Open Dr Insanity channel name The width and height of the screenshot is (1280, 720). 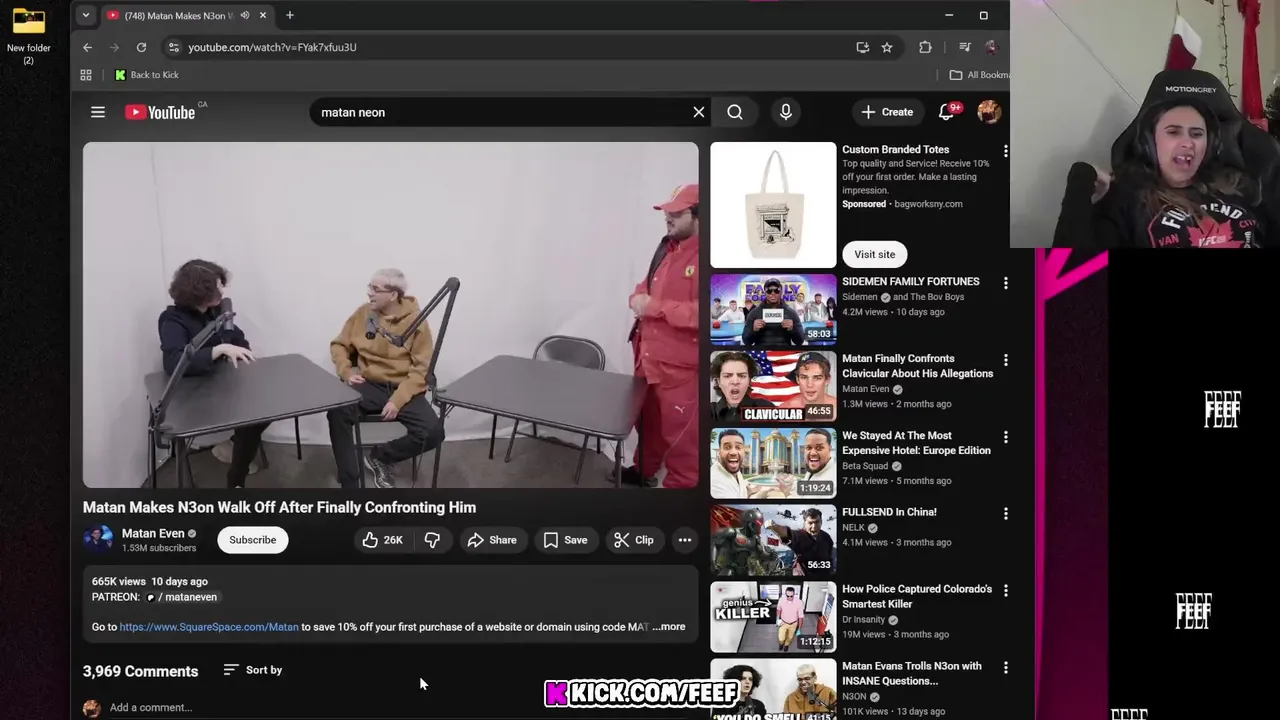coord(864,620)
